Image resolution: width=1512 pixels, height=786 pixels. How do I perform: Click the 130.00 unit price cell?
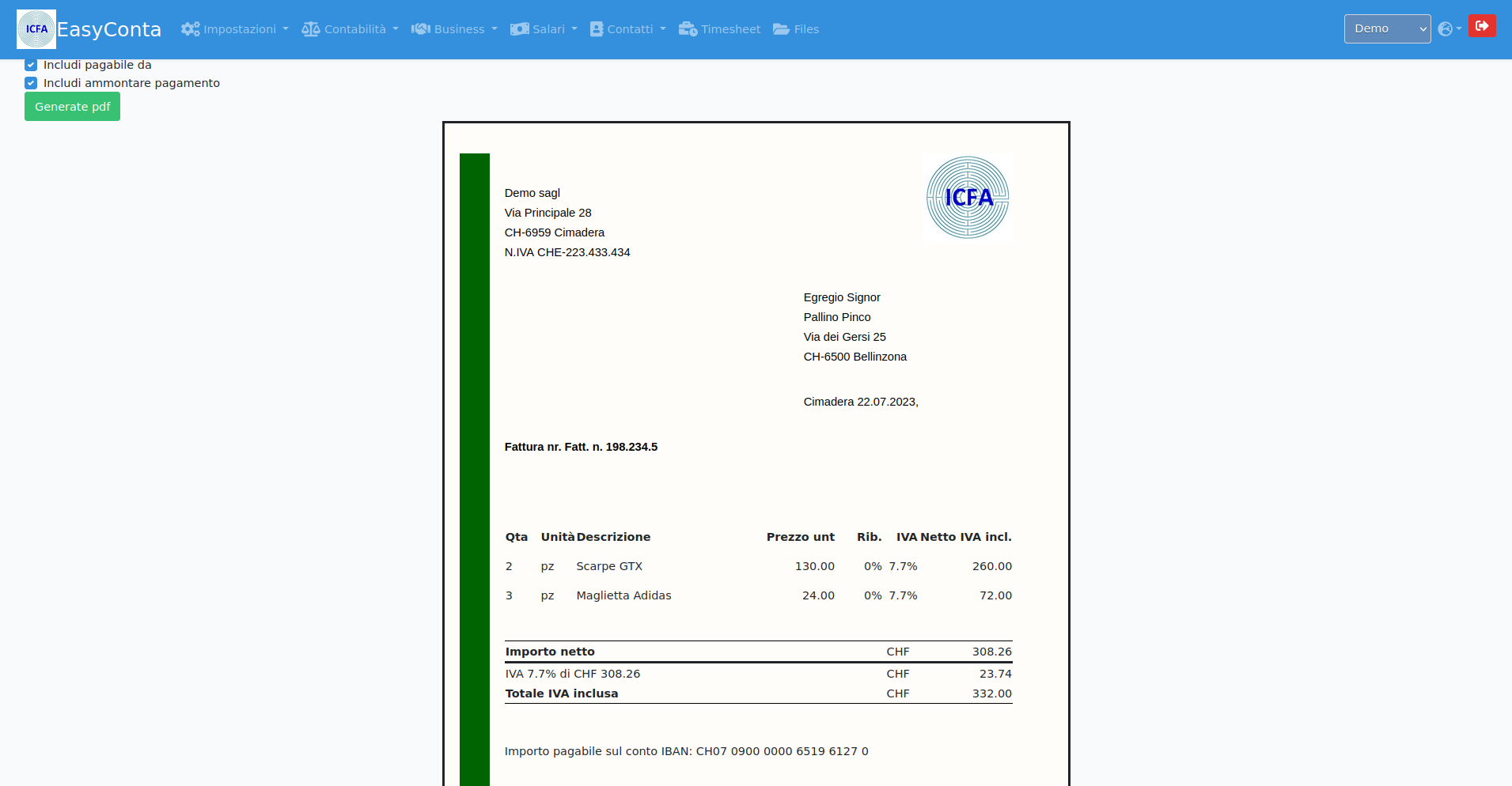tap(815, 566)
